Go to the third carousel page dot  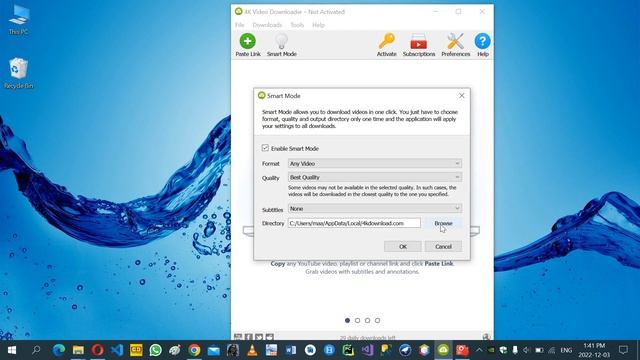click(x=367, y=320)
